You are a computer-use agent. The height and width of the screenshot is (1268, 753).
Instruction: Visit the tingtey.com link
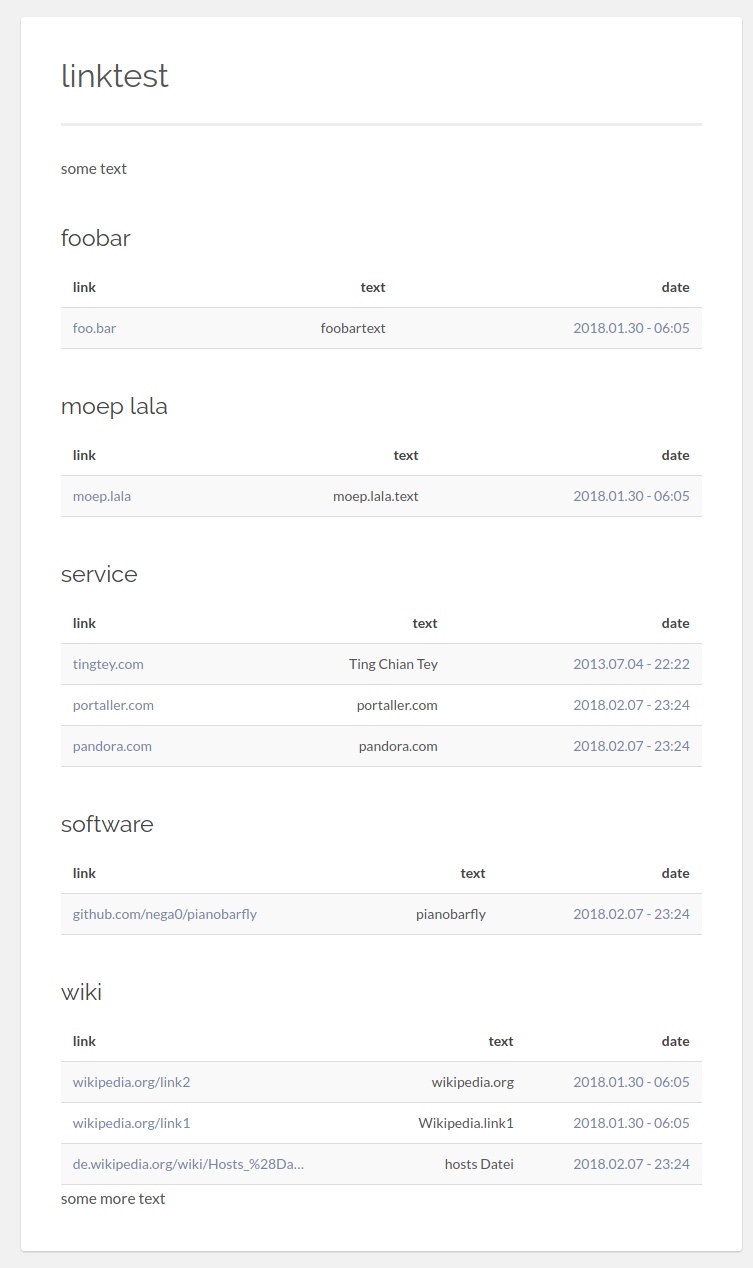[x=108, y=664]
